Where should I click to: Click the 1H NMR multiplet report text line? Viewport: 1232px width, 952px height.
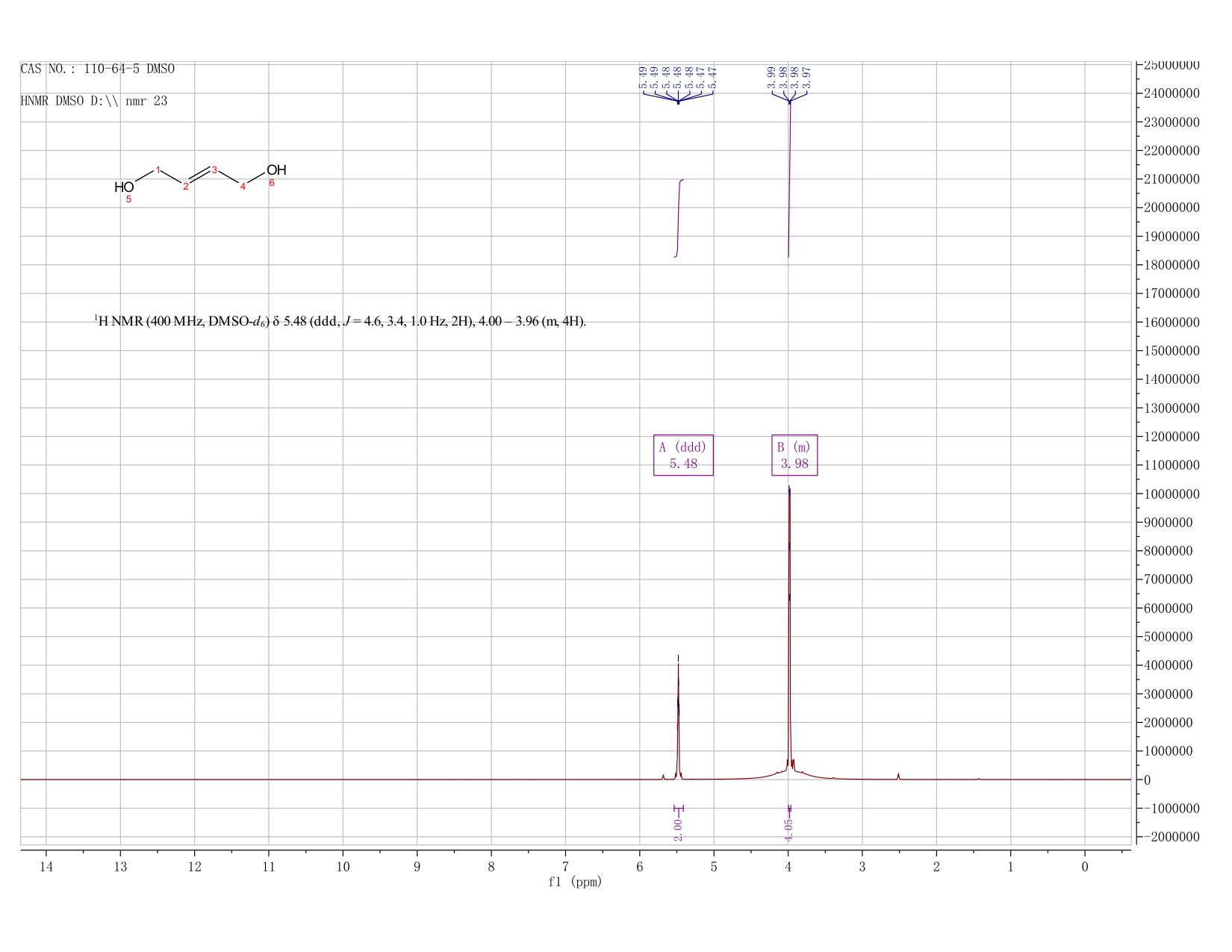tap(340, 322)
